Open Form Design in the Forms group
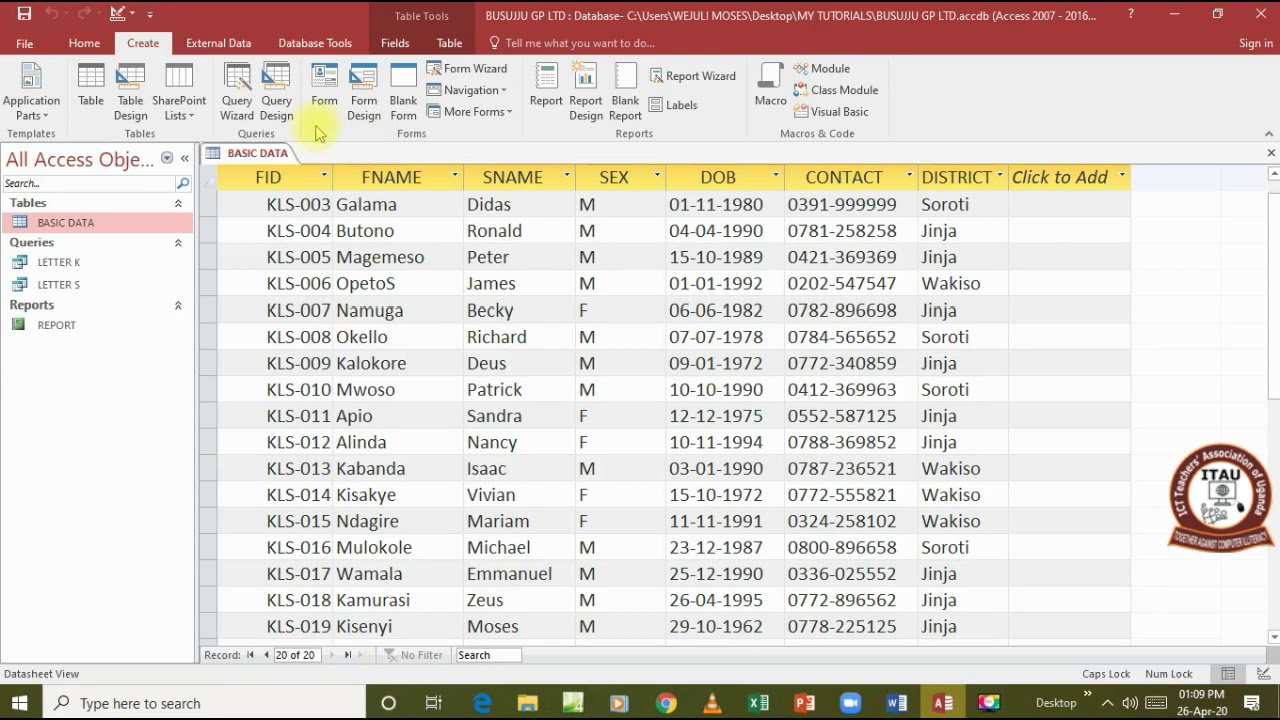The width and height of the screenshot is (1280, 720). pos(364,92)
